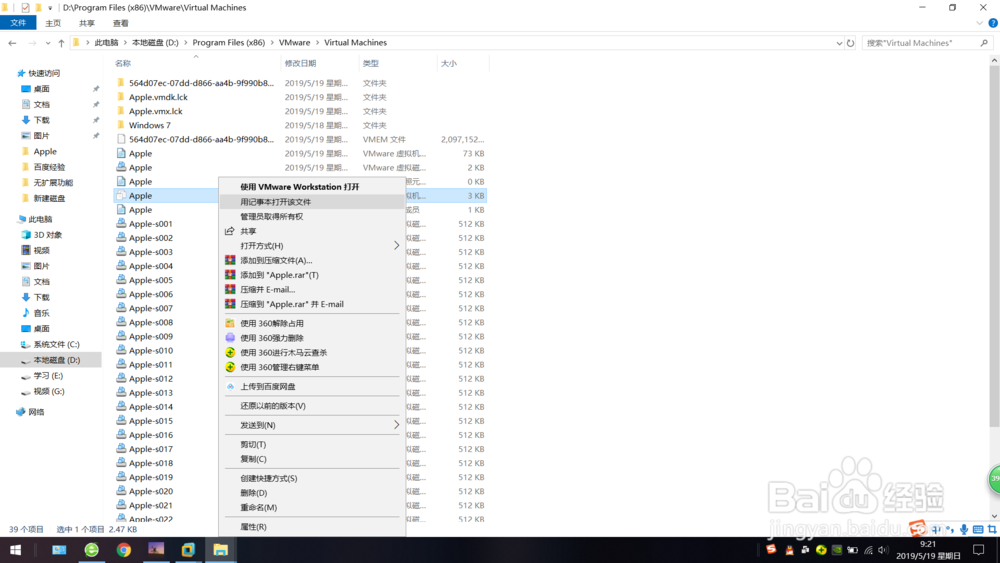This screenshot has height=563, width=1000.
Task: Select 3D 对象 in navigation pane
Action: click(x=47, y=235)
